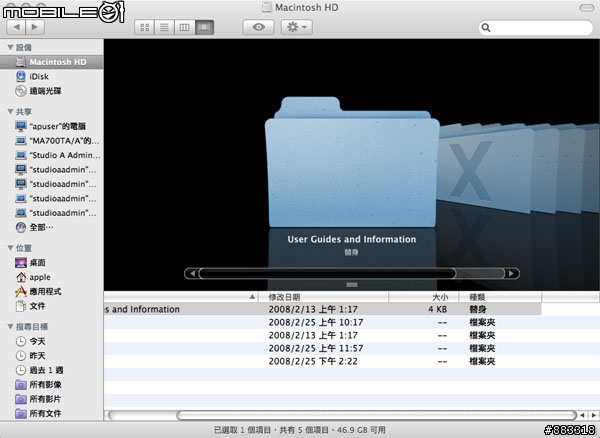Open the gear Action menu
The height and width of the screenshot is (438, 600).
click(297, 27)
